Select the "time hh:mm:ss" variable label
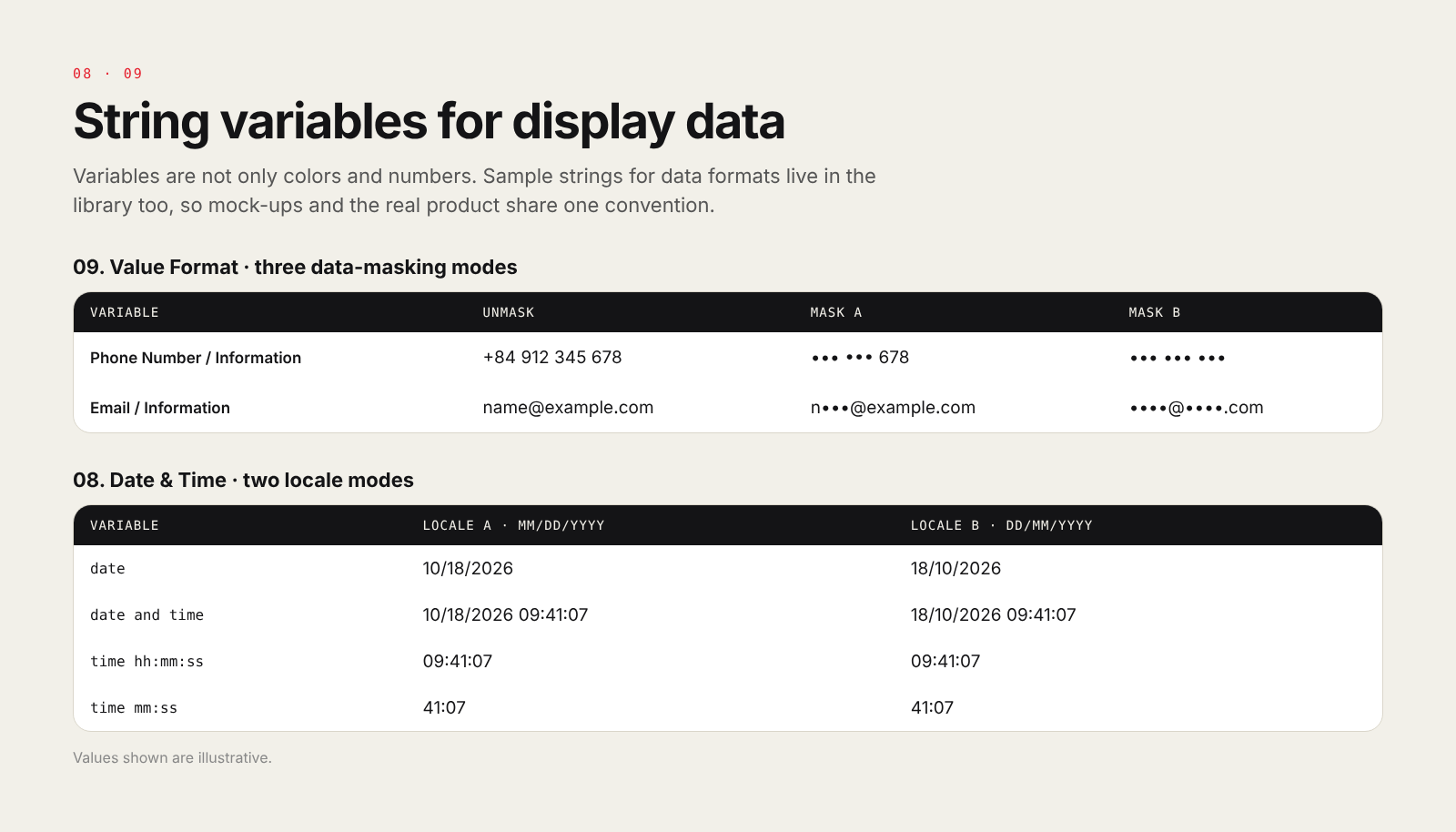This screenshot has height=832, width=1456. [x=147, y=661]
